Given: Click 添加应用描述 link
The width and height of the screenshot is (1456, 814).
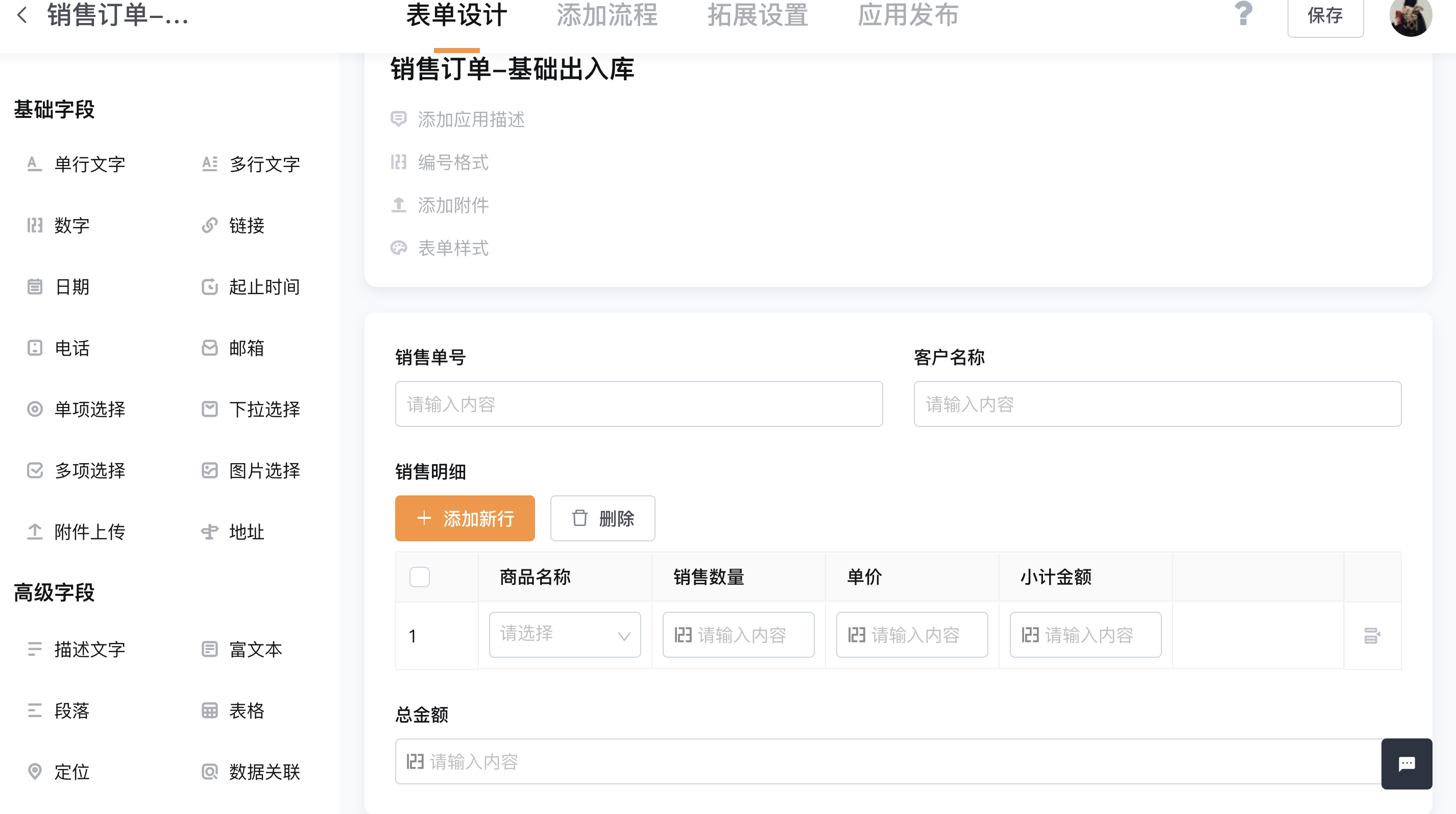Looking at the screenshot, I should click(x=471, y=120).
